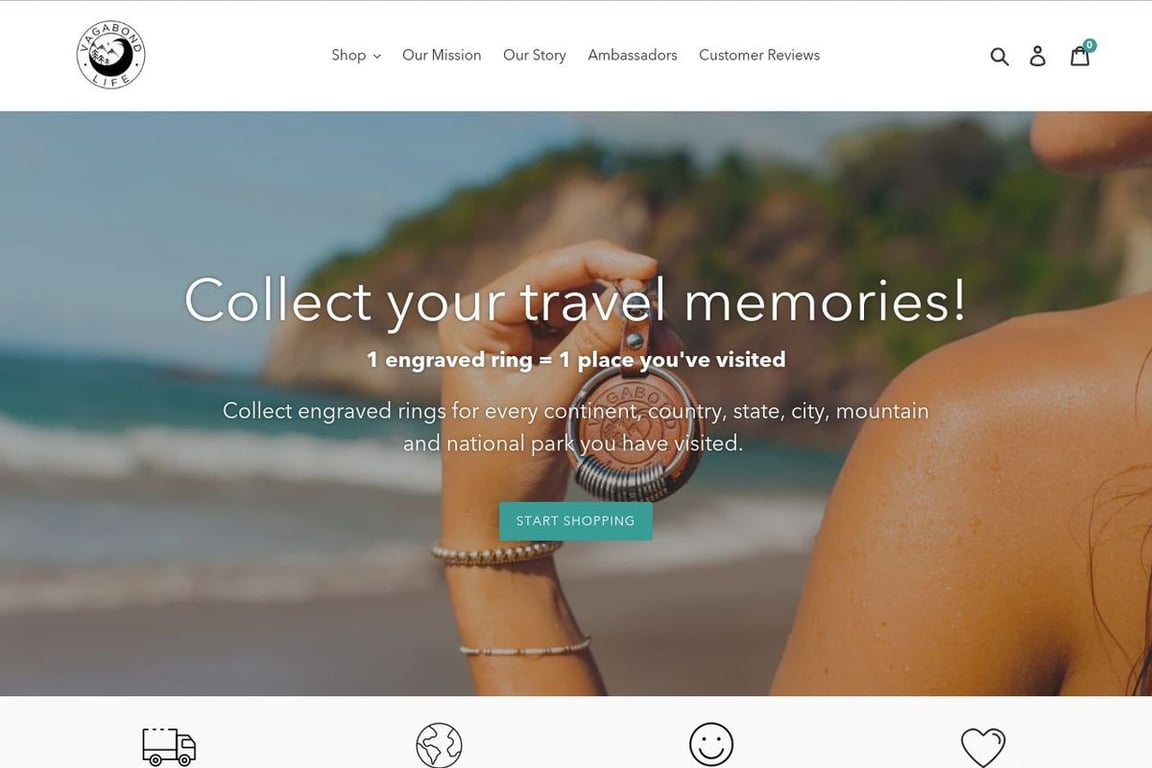The image size is (1152, 768).
Task: Click the chevron next to Shop
Action: [377, 56]
